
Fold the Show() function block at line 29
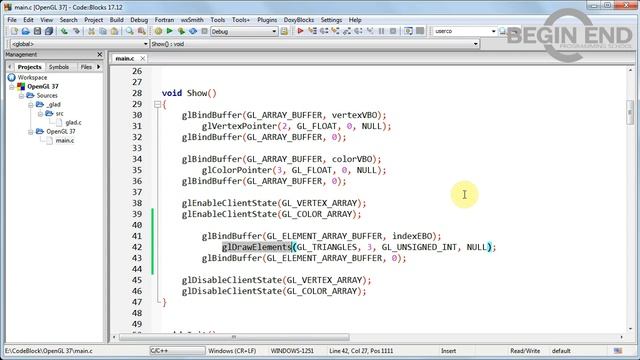click(158, 104)
